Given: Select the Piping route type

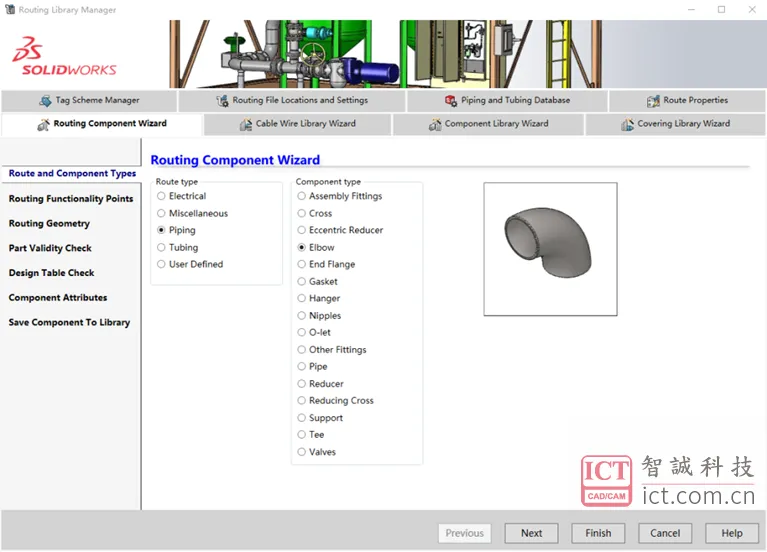Looking at the screenshot, I should pos(161,230).
